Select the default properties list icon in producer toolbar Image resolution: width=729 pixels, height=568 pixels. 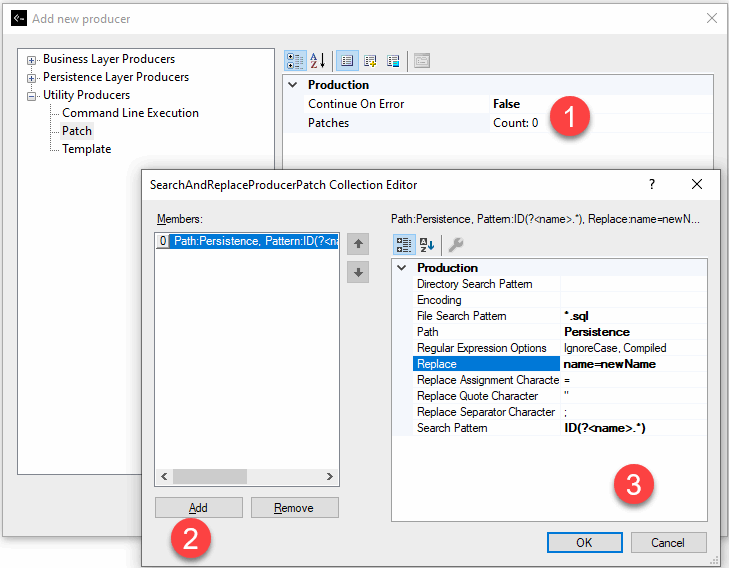(x=347, y=61)
